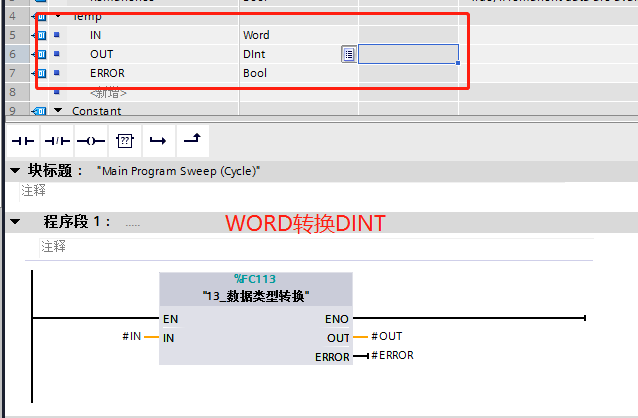
Task: Click the tag icon of the IN row
Action: tap(40, 35)
